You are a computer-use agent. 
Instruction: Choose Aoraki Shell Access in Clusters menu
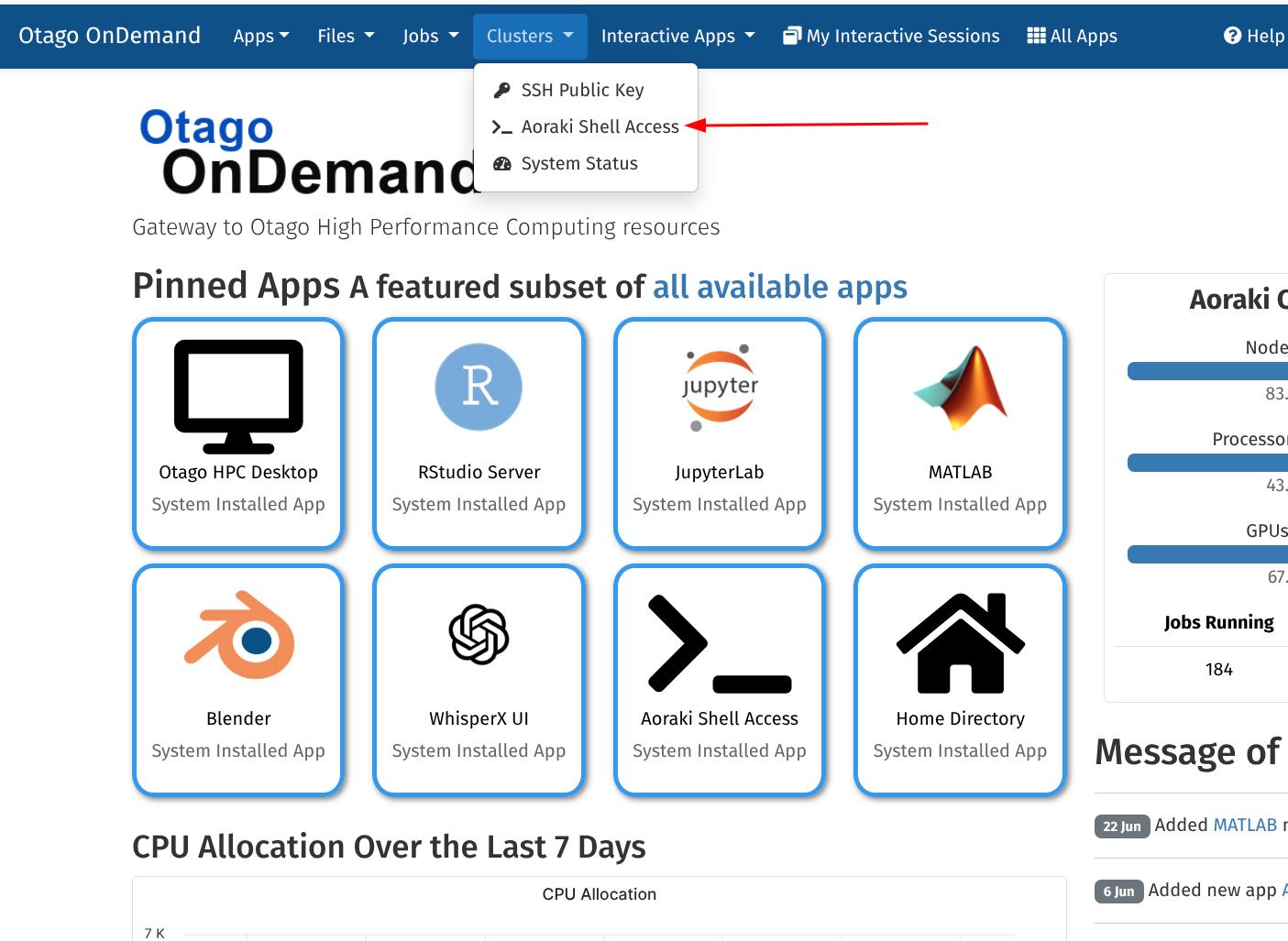tap(586, 127)
